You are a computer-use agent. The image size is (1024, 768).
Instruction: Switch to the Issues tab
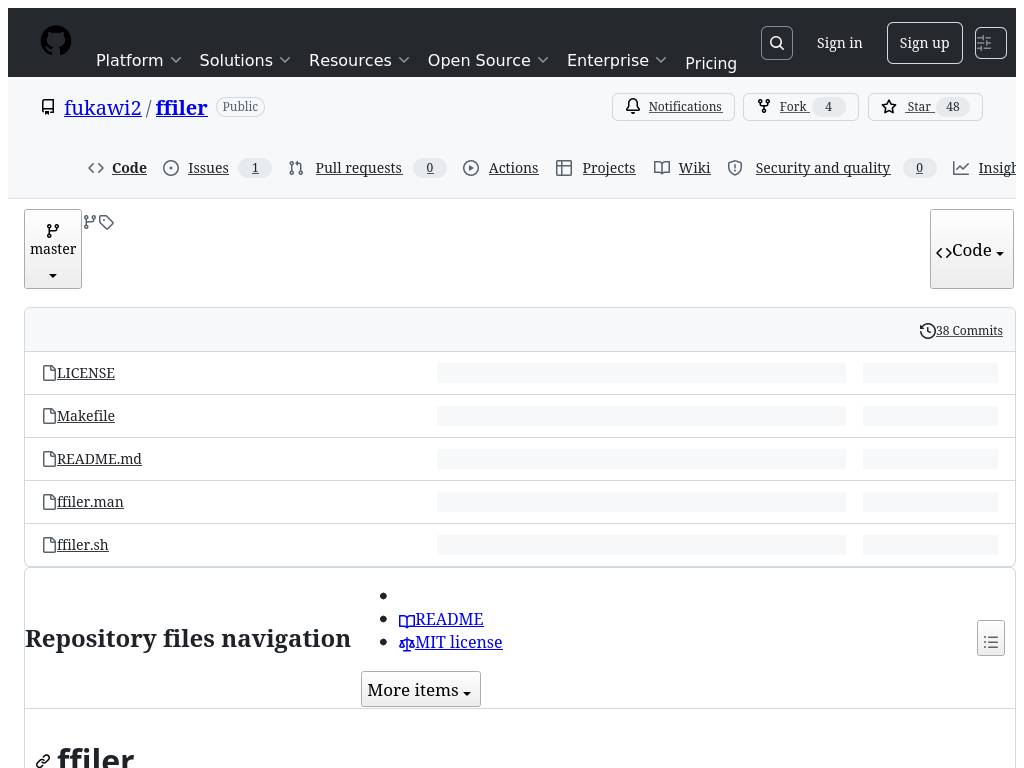coord(208,168)
